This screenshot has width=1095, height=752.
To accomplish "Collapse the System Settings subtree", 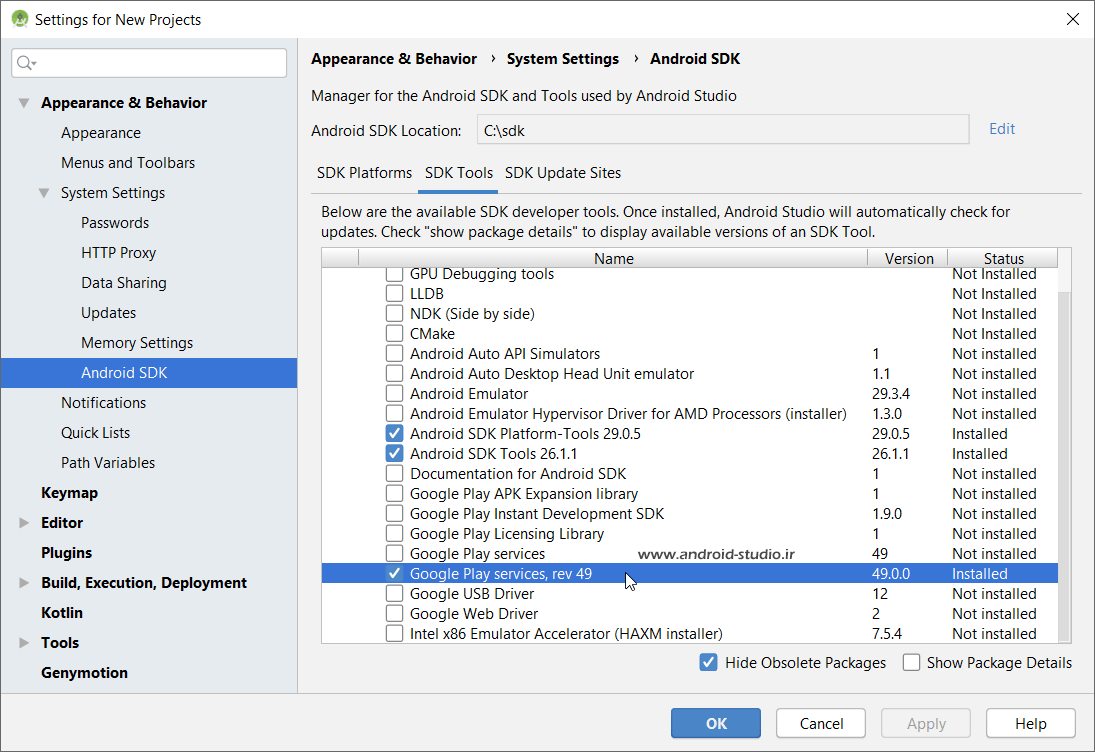I will click(44, 193).
